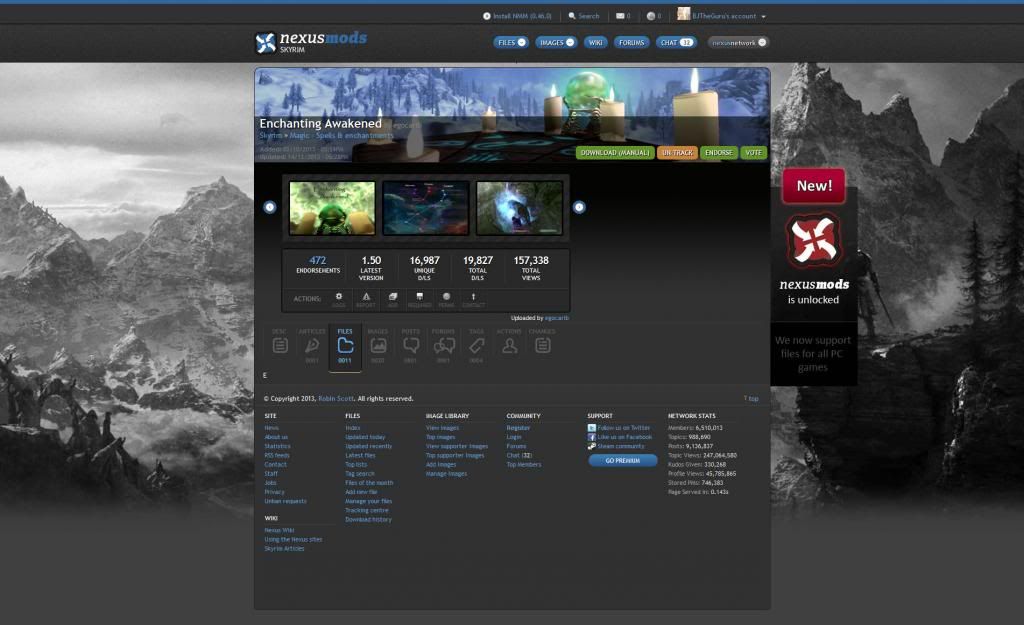Click the Facebook icon in footer Support

pos(592,437)
